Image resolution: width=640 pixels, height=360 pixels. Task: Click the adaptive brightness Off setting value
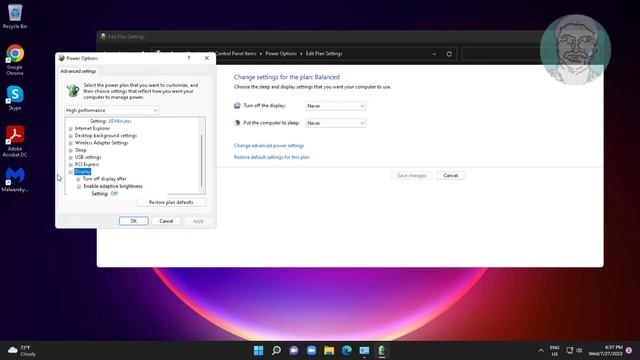click(x=114, y=193)
